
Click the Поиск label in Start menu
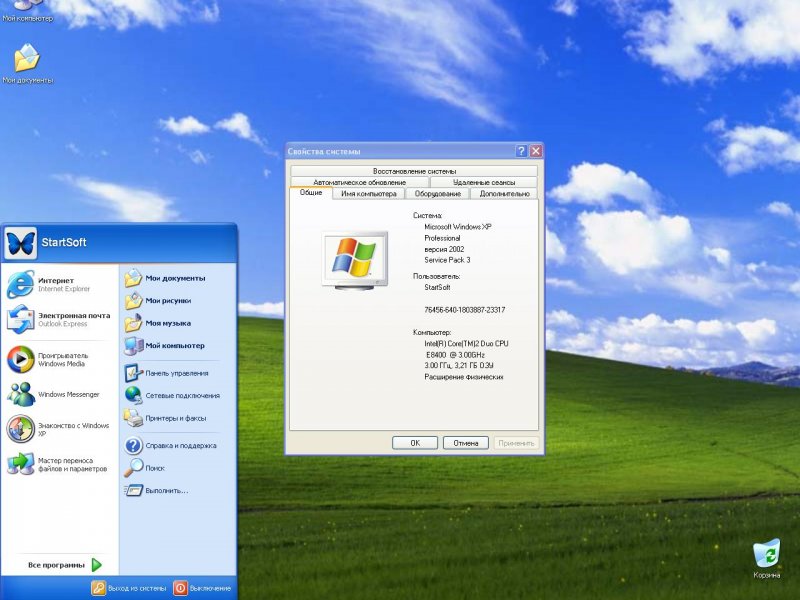155,468
